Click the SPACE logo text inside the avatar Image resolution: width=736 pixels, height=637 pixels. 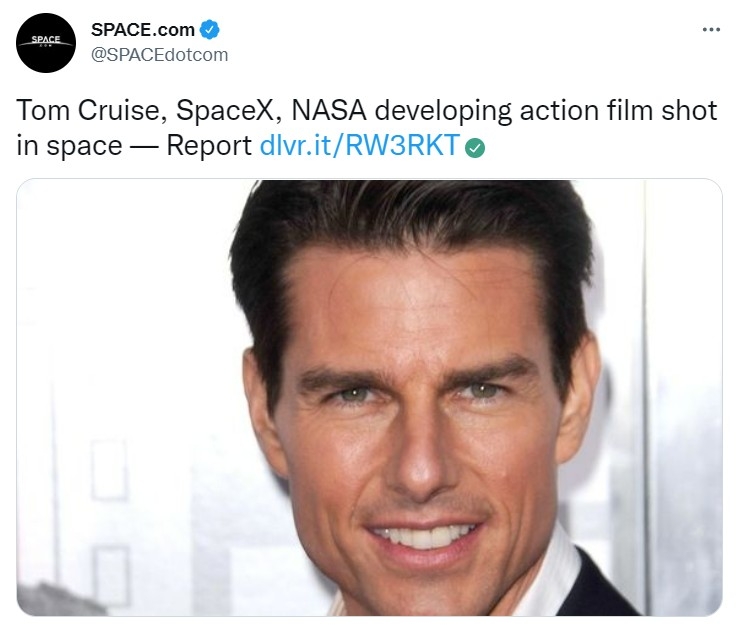(47, 41)
